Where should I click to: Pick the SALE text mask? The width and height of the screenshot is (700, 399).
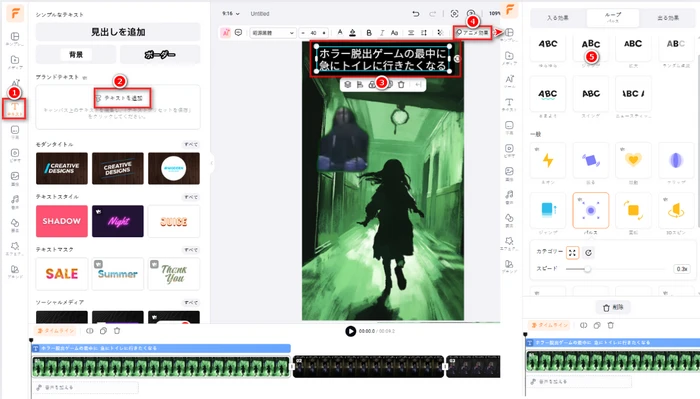62,274
